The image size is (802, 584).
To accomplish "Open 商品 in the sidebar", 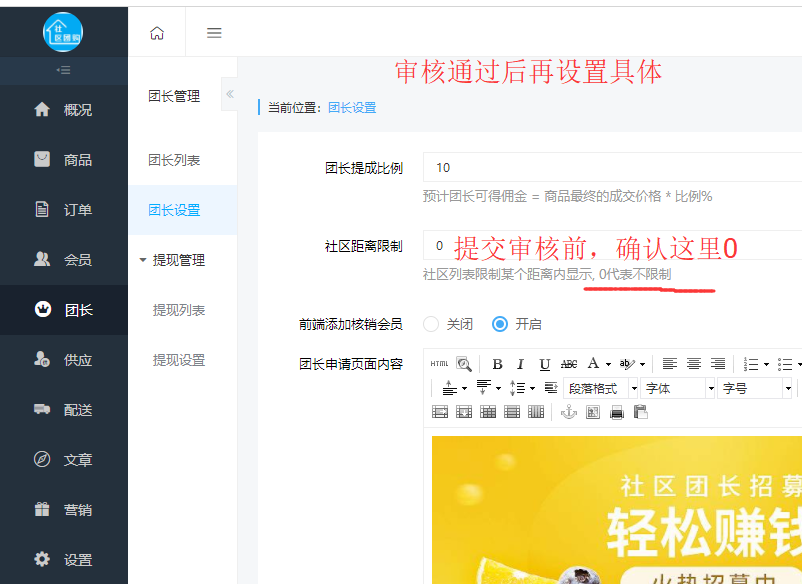I will [63, 160].
